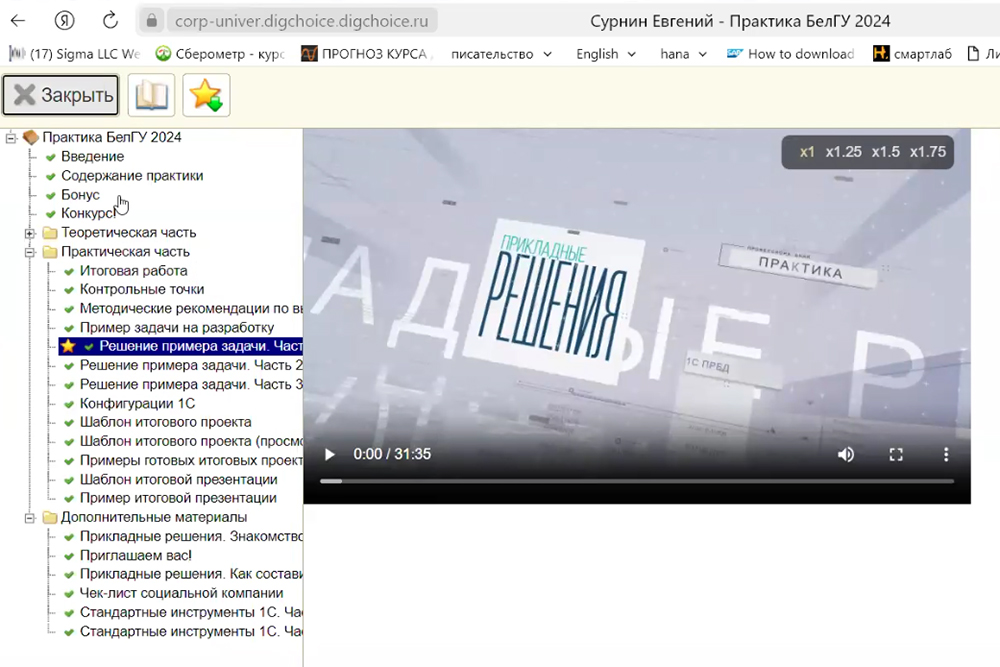Play the video with the play button

pos(329,454)
